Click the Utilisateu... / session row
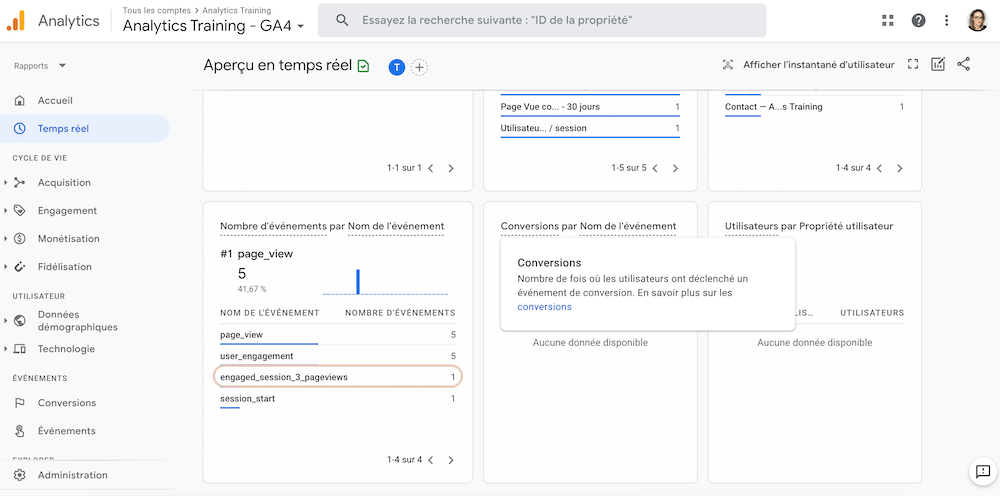 pyautogui.click(x=591, y=128)
